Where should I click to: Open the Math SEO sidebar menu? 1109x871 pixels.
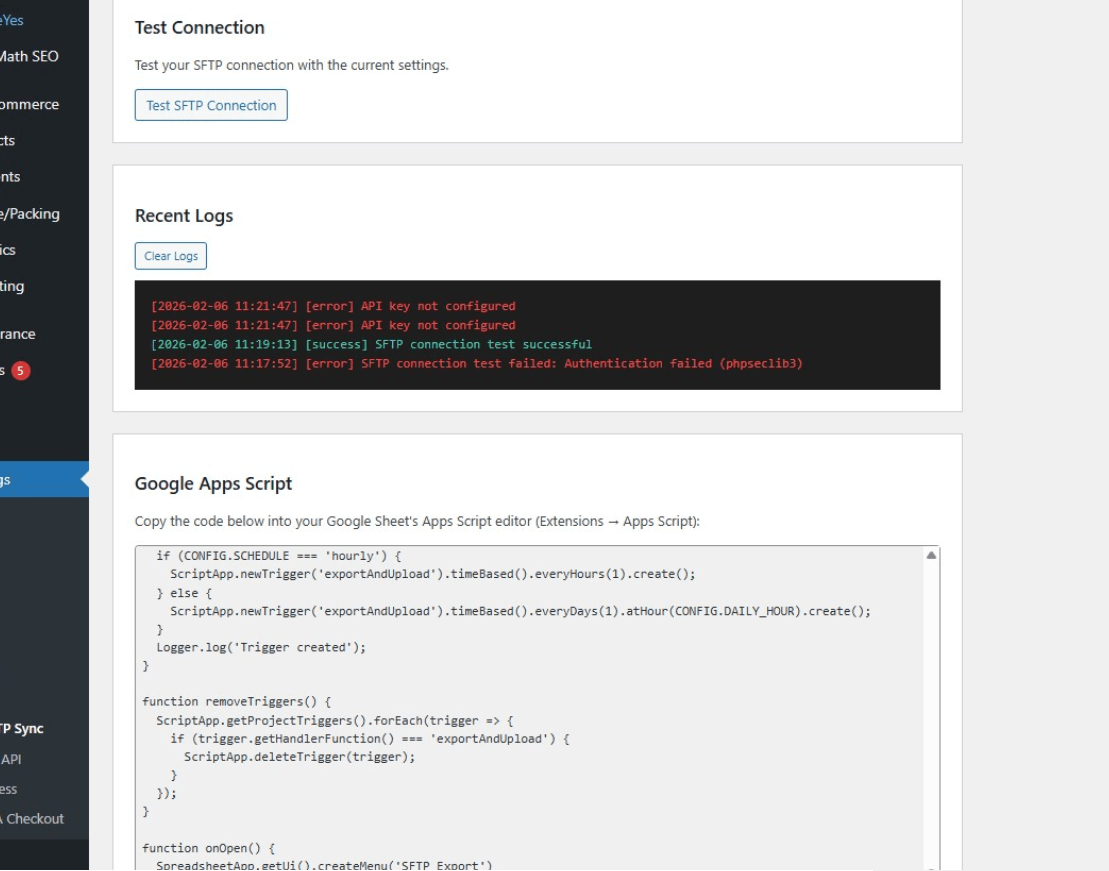[x=29, y=56]
